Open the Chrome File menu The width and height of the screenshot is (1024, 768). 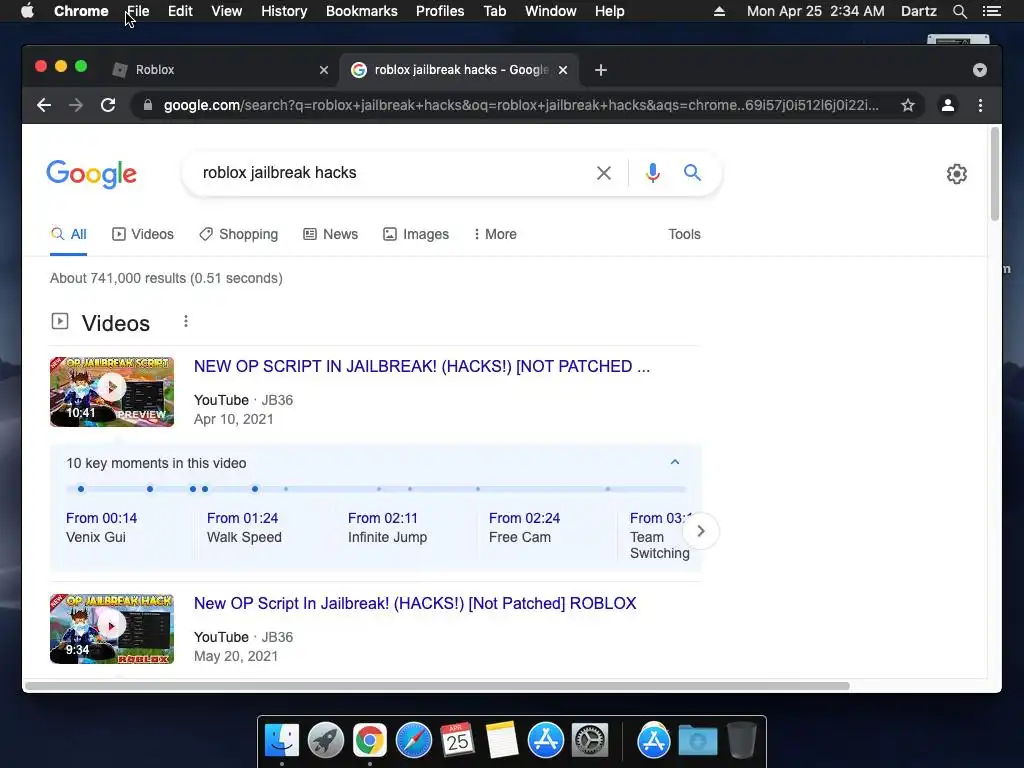[x=138, y=11]
